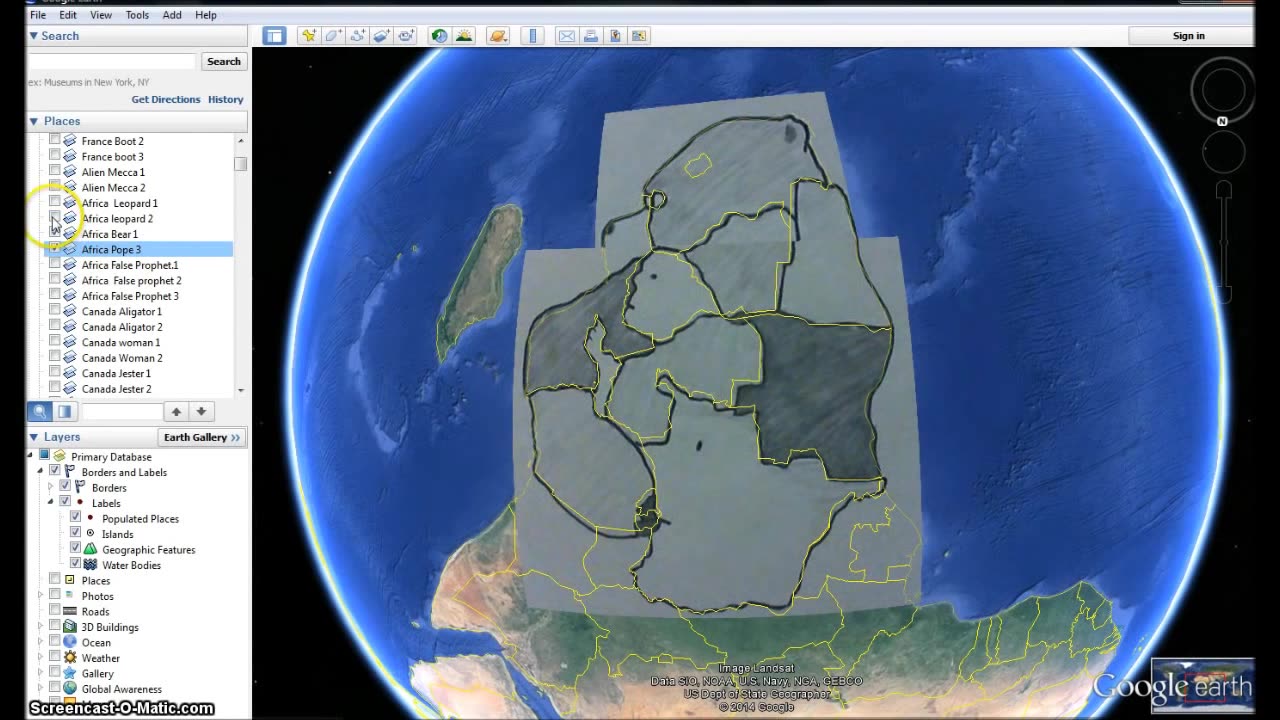Click the Save Image toolbar icon
This screenshot has width=1280, height=720.
615,36
